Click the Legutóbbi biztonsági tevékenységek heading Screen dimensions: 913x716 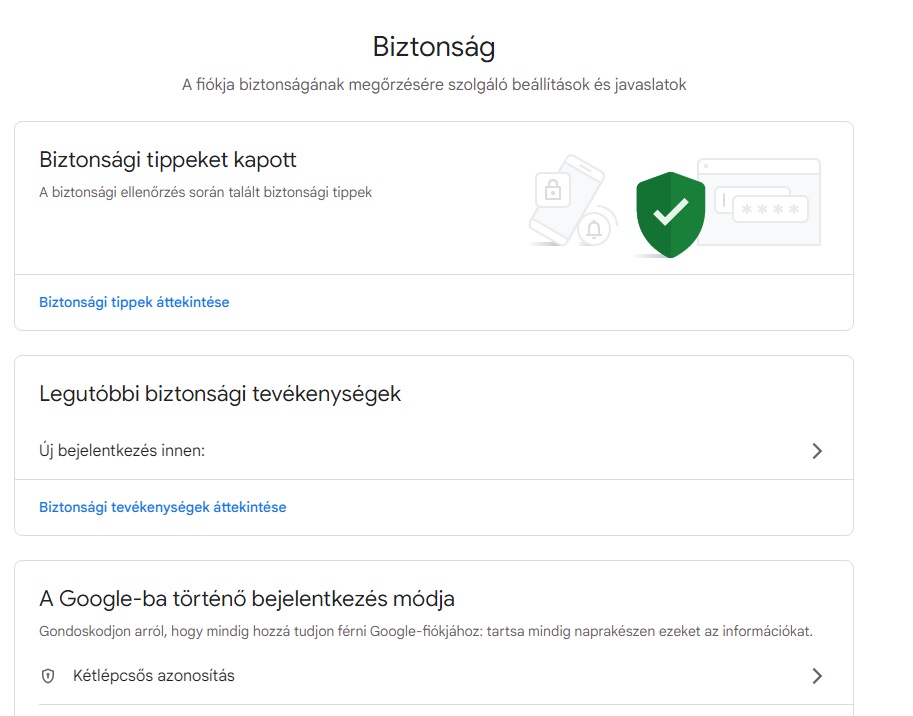pyautogui.click(x=220, y=394)
